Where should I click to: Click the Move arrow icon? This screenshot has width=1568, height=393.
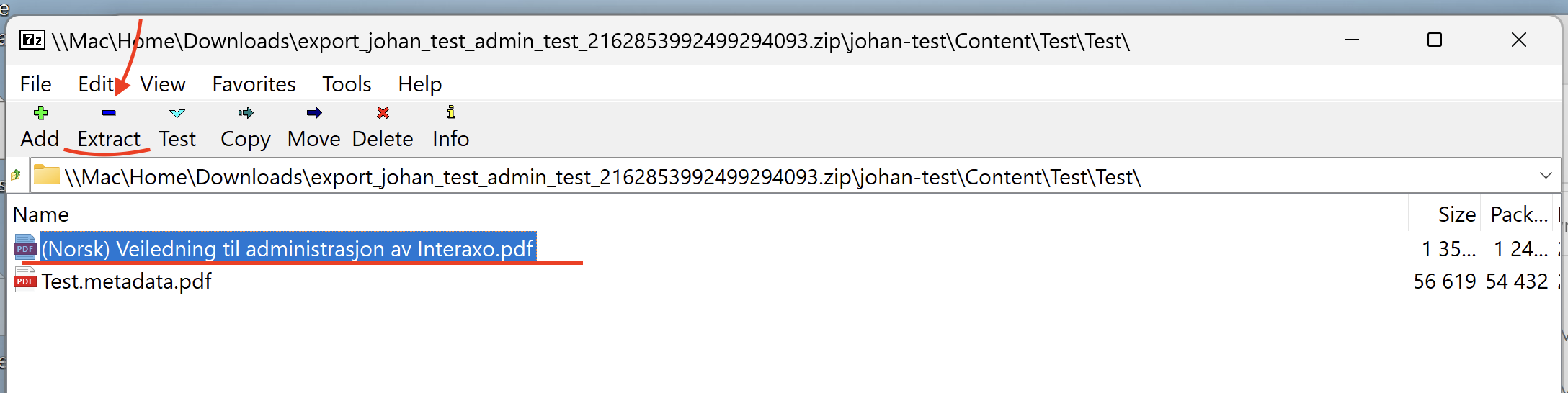(x=314, y=113)
